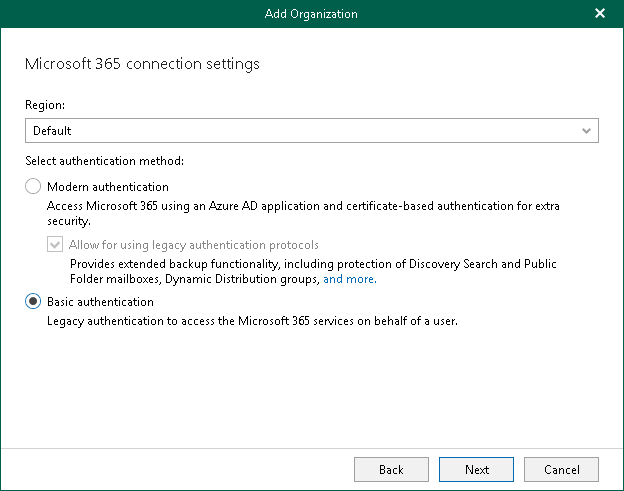624x491 pixels.
Task: Proceed with the Next button
Action: (476, 470)
